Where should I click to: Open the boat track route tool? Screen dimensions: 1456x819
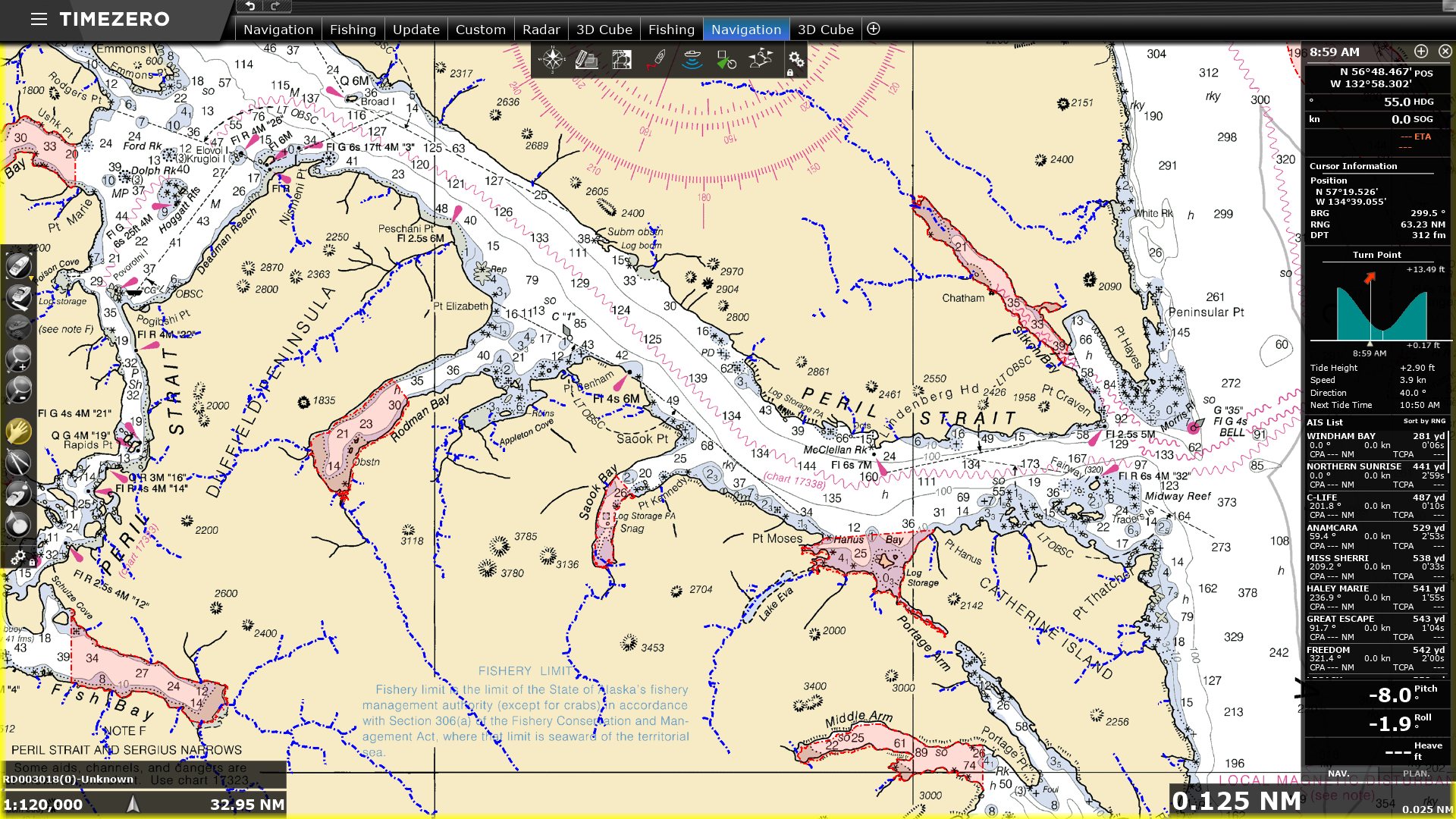tap(657, 59)
